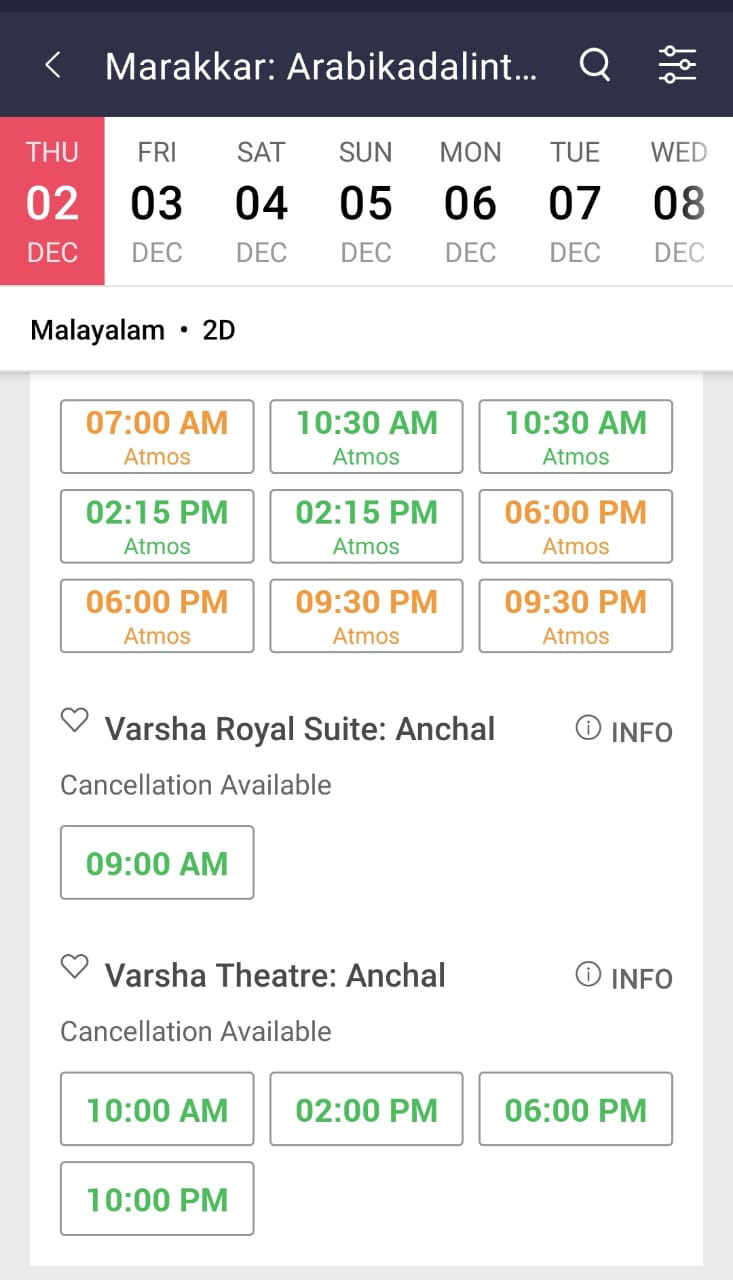Open the search icon in header
Screen dimensions: 733x1280
595,66
